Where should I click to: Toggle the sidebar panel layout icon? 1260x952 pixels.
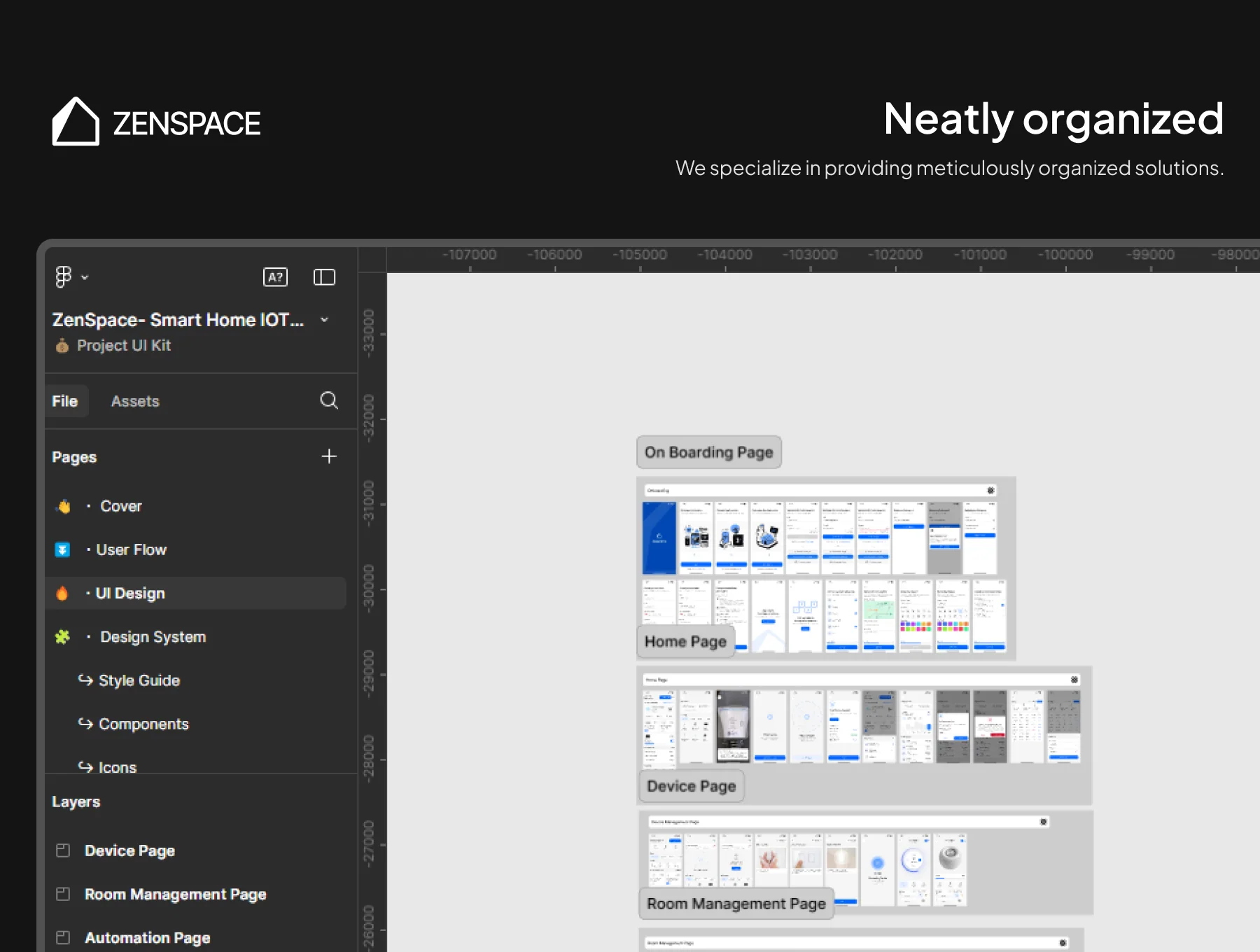(324, 277)
